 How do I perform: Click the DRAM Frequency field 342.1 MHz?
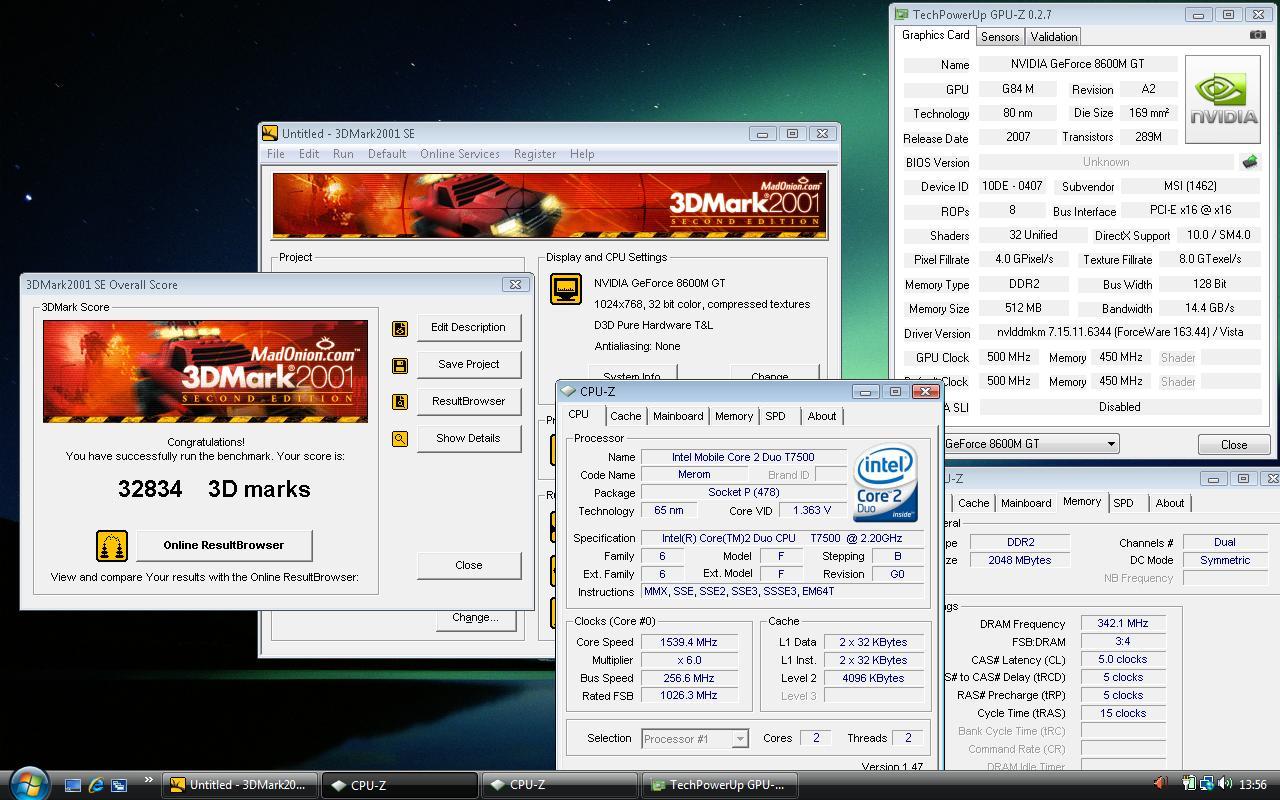(1122, 624)
